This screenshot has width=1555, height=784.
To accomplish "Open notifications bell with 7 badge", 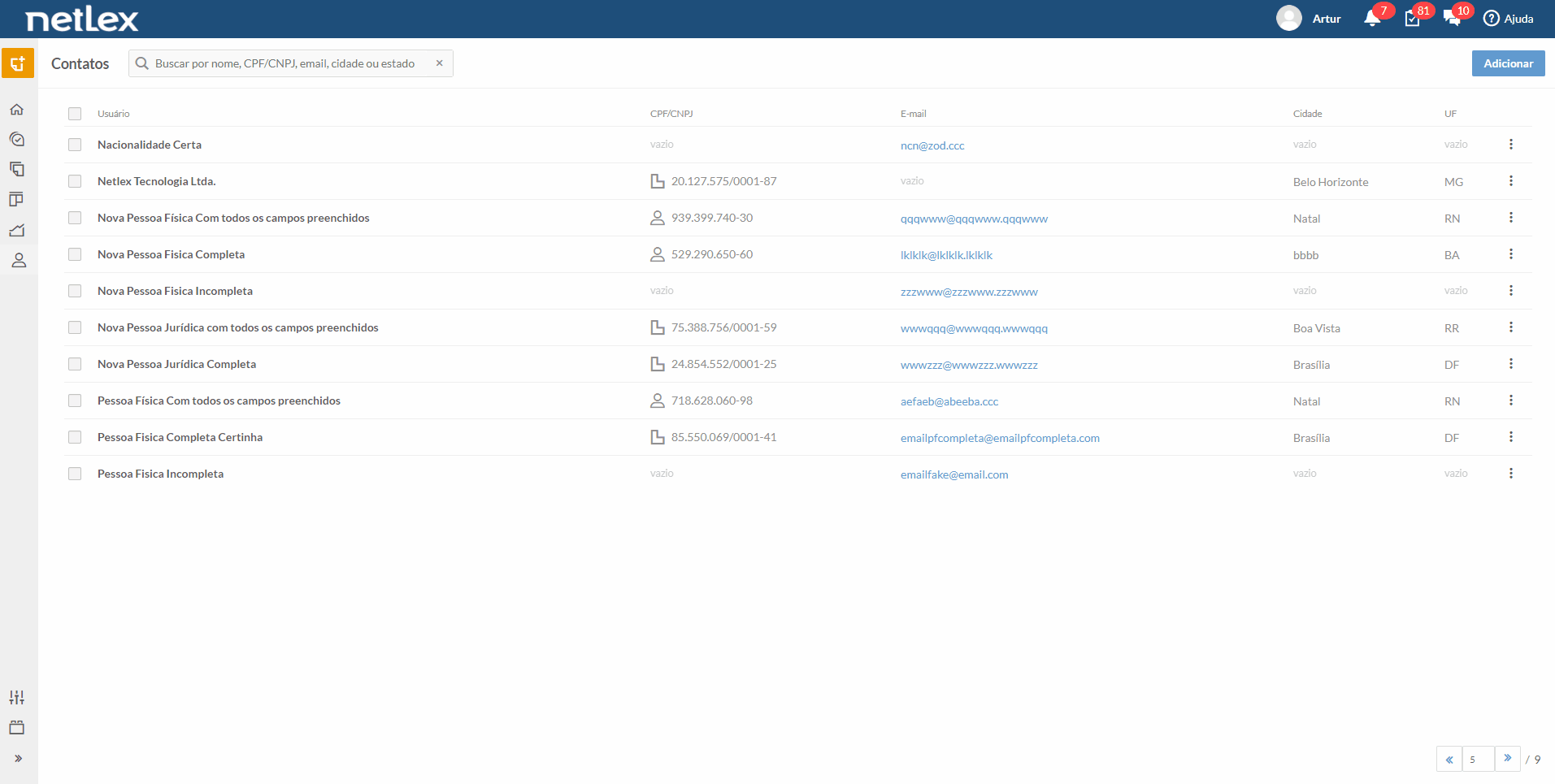I will pos(1373,19).
